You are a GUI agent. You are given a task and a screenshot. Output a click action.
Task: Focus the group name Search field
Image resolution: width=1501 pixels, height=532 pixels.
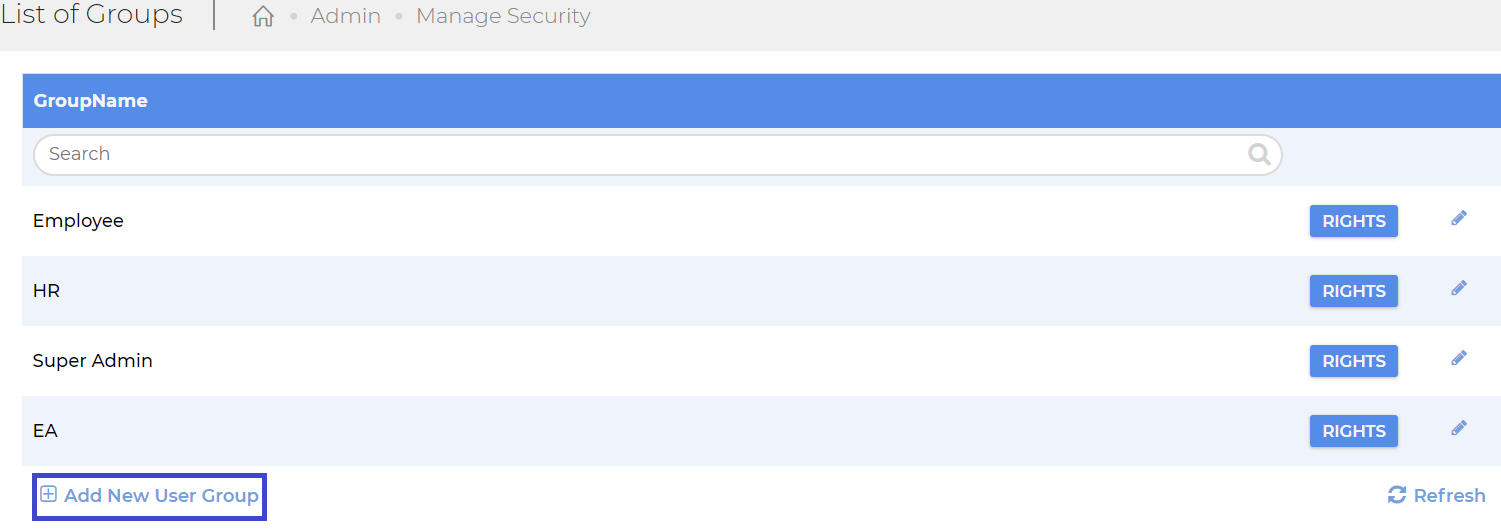657,154
